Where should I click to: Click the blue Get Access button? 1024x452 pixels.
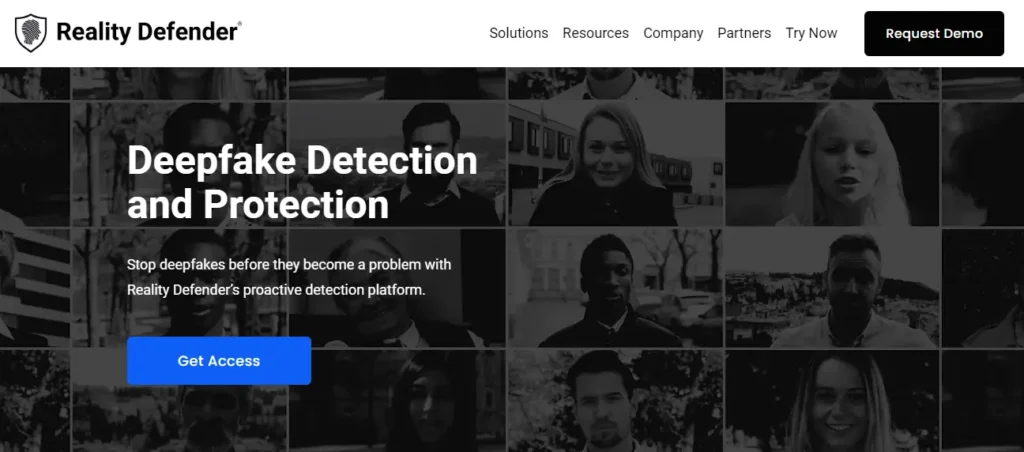[x=219, y=361]
